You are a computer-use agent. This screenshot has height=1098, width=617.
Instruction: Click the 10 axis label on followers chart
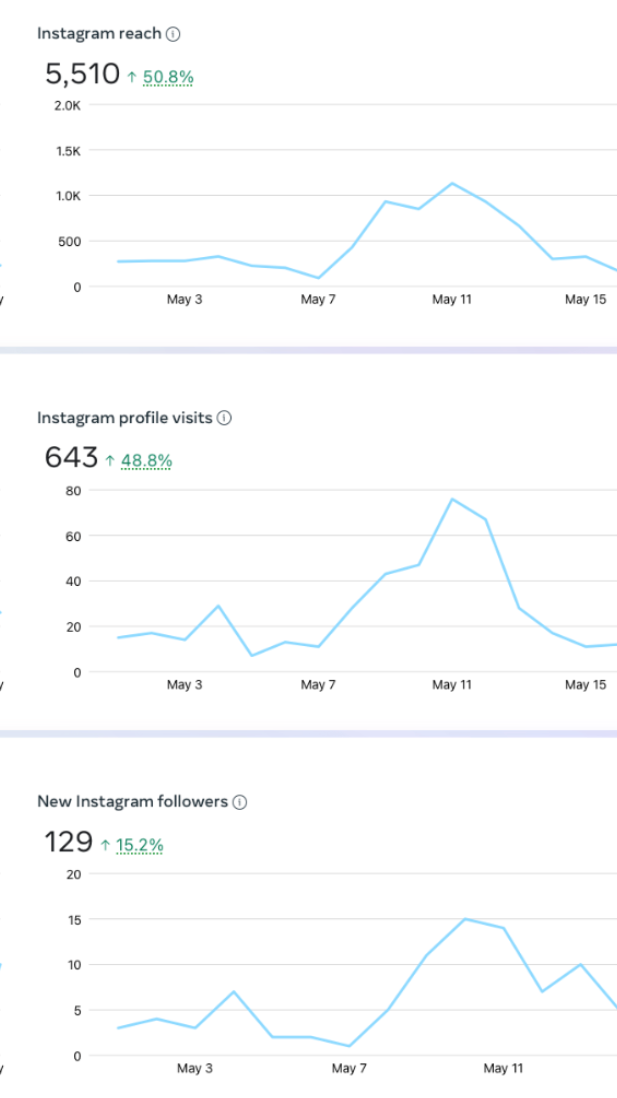[76, 965]
